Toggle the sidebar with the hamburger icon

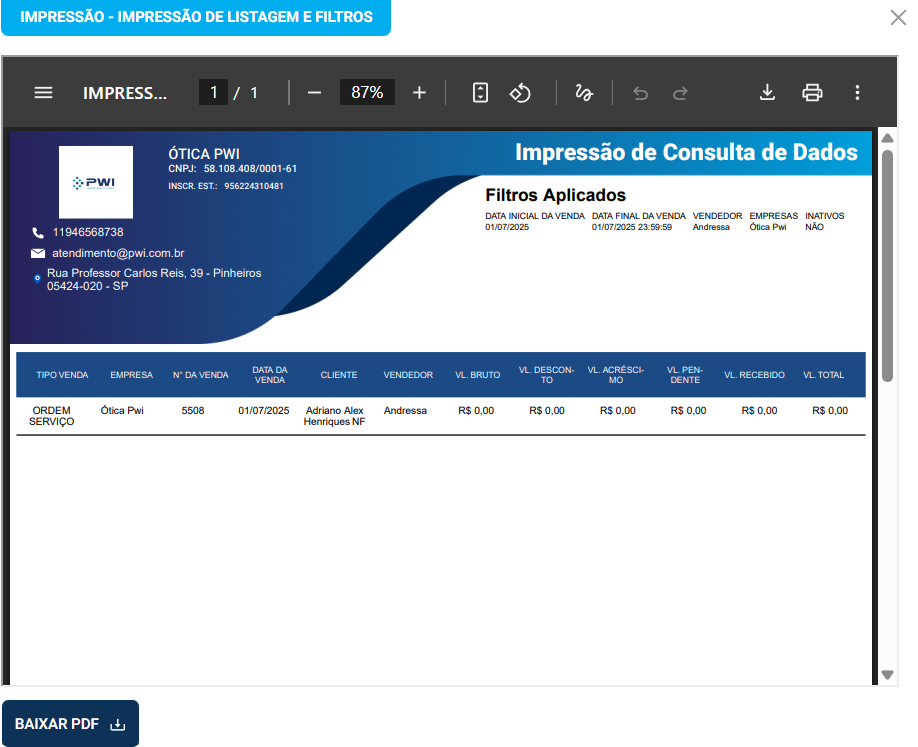[x=43, y=92]
